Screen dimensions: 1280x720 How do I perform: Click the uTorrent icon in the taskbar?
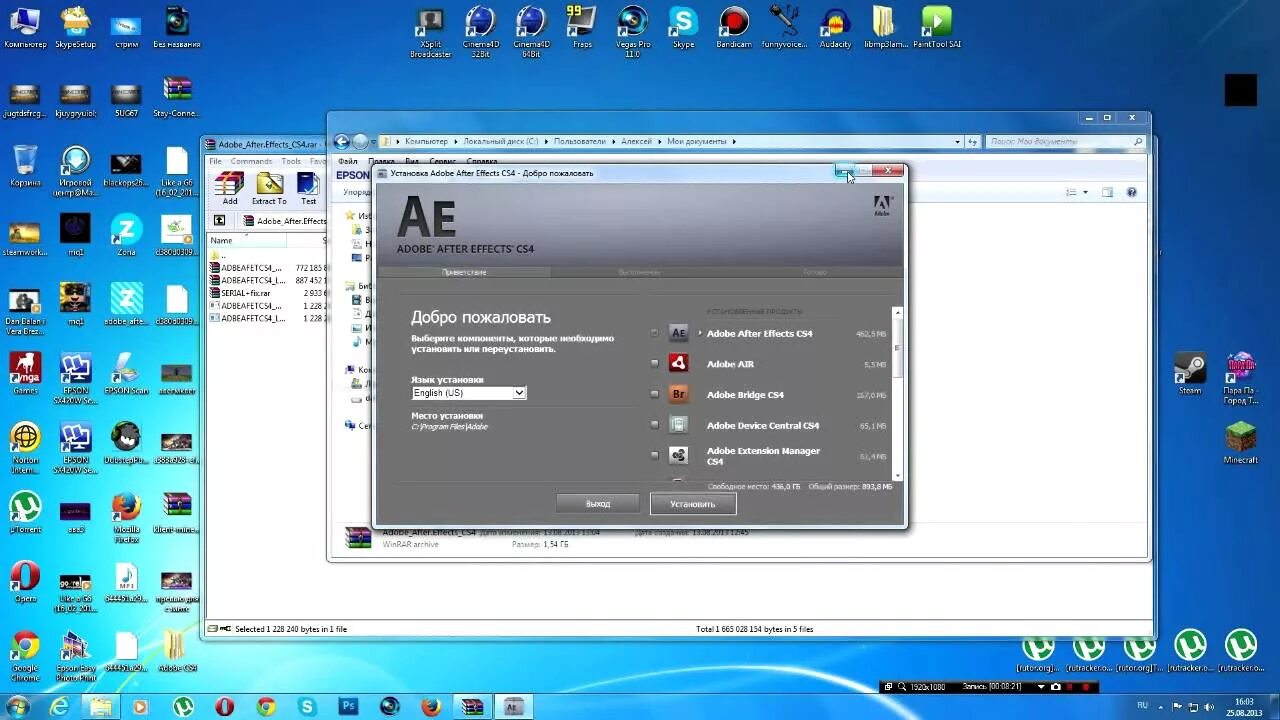[x=183, y=706]
